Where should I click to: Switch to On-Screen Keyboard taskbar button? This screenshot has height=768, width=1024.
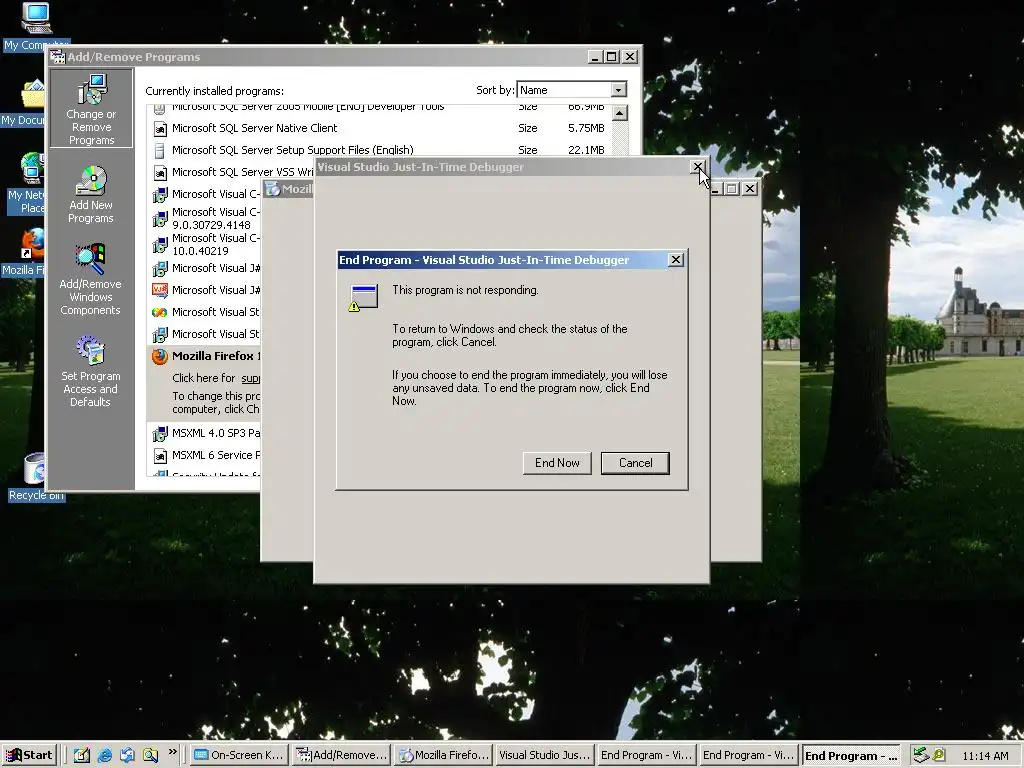point(239,755)
